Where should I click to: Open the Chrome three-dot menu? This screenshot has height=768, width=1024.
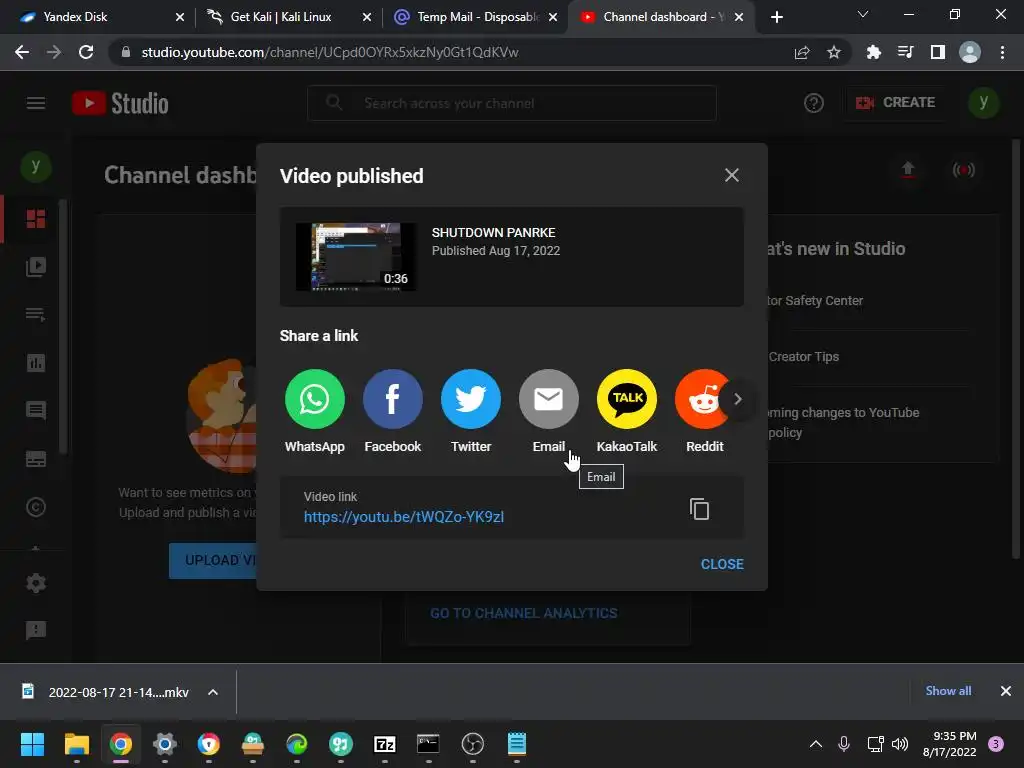tap(1002, 52)
